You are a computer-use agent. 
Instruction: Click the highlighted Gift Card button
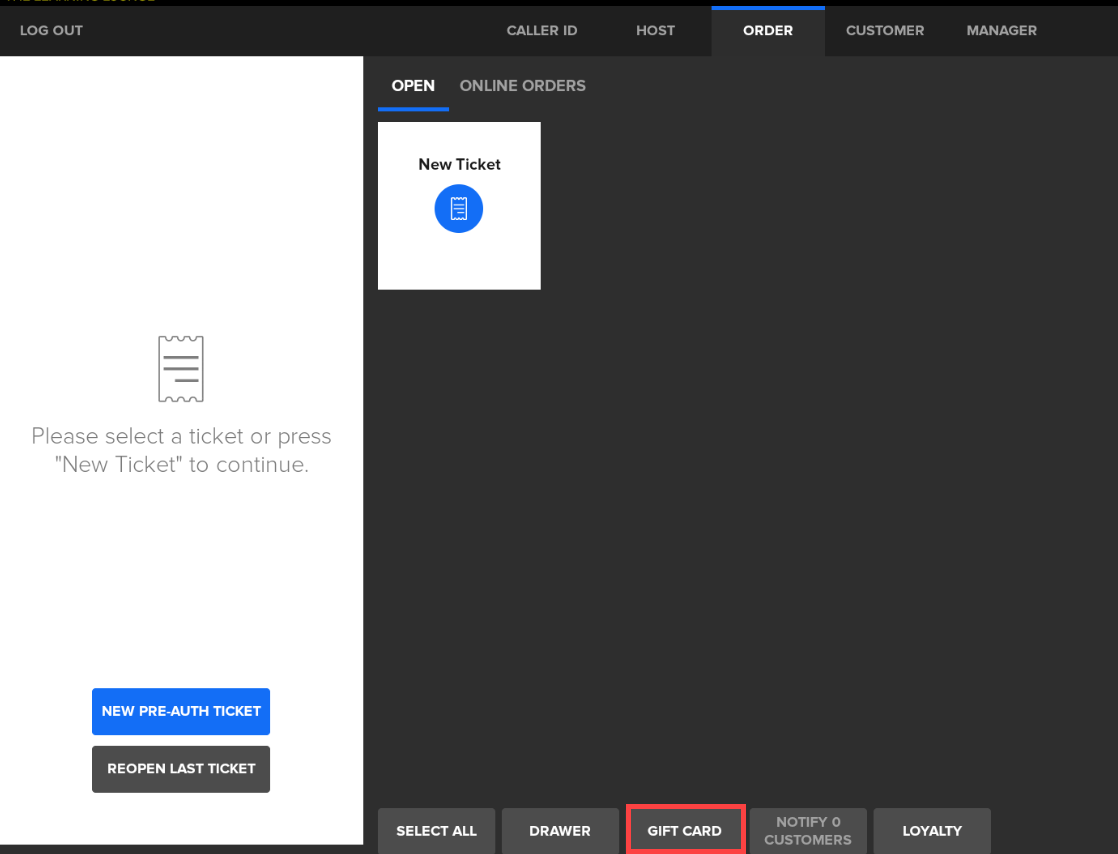[x=685, y=831]
